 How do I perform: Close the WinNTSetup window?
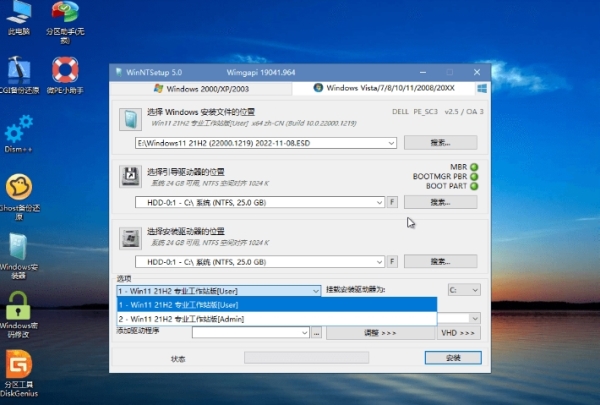(x=477, y=72)
